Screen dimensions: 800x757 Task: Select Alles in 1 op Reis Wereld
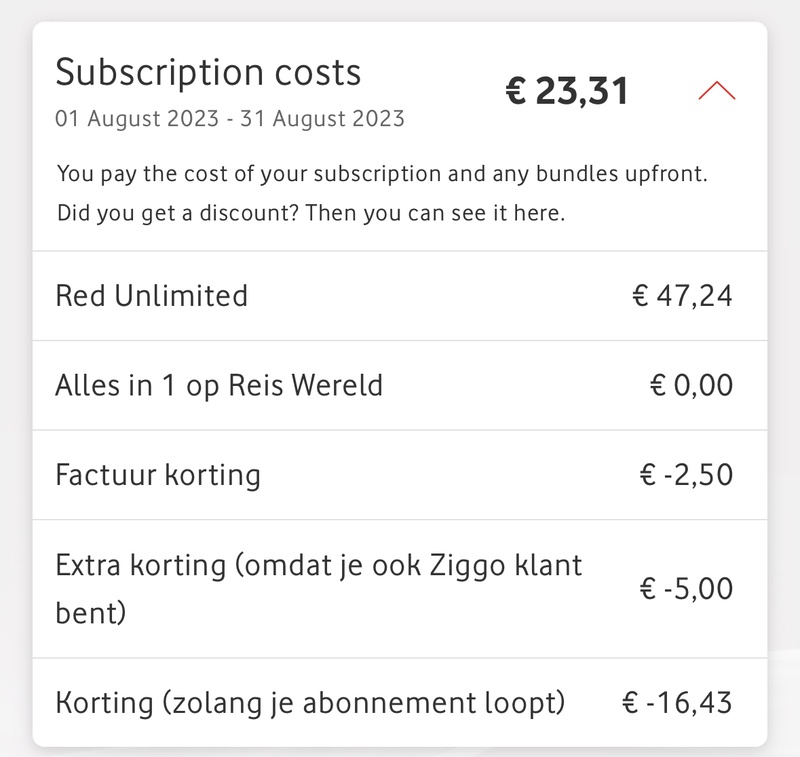click(219, 385)
